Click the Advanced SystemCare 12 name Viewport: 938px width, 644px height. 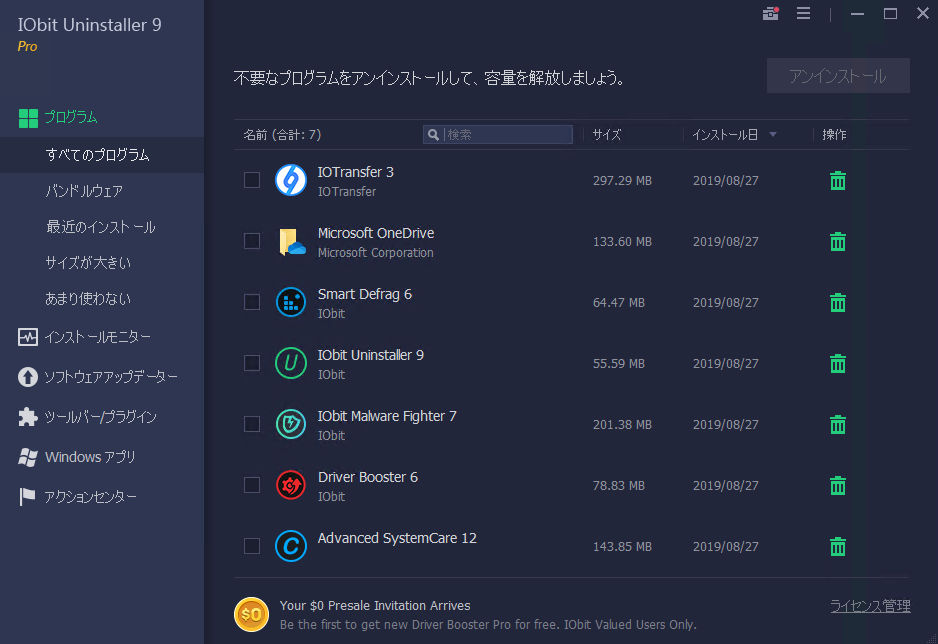tap(397, 538)
